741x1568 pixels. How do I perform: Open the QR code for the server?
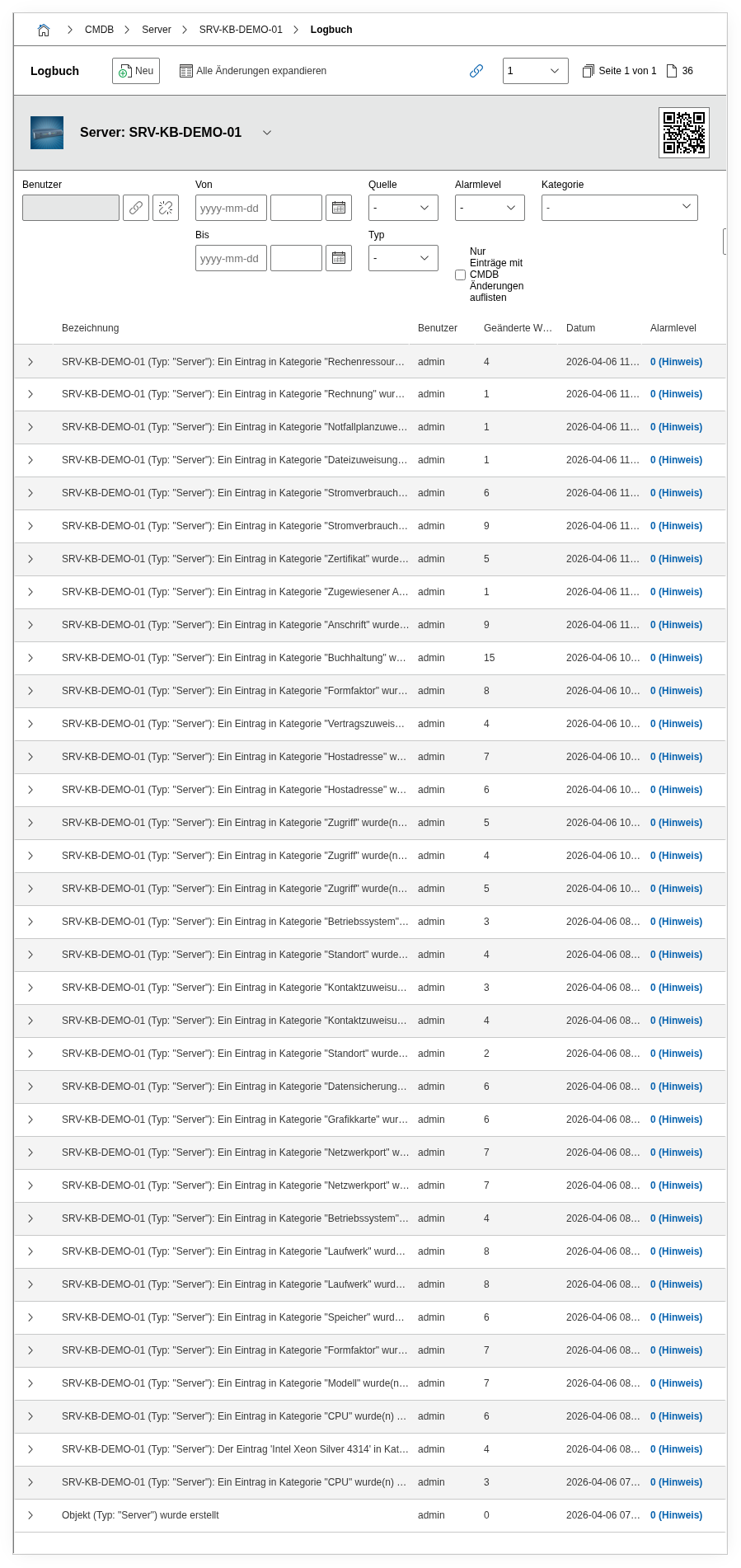[684, 132]
